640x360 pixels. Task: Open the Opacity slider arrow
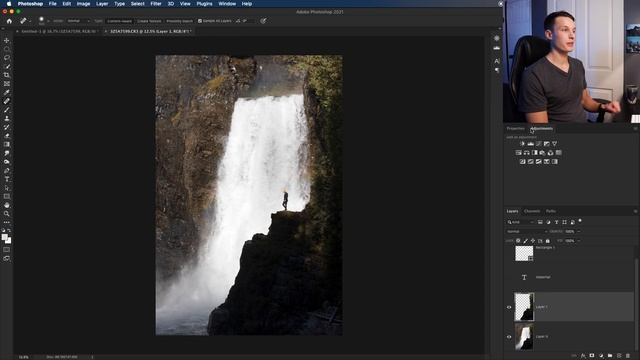point(579,231)
